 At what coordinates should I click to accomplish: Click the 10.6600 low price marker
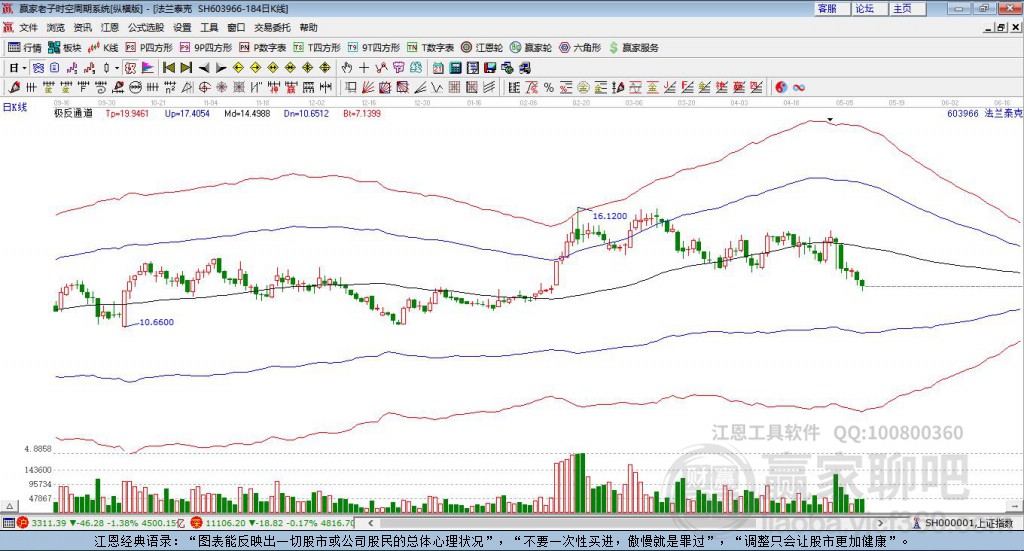(x=157, y=322)
